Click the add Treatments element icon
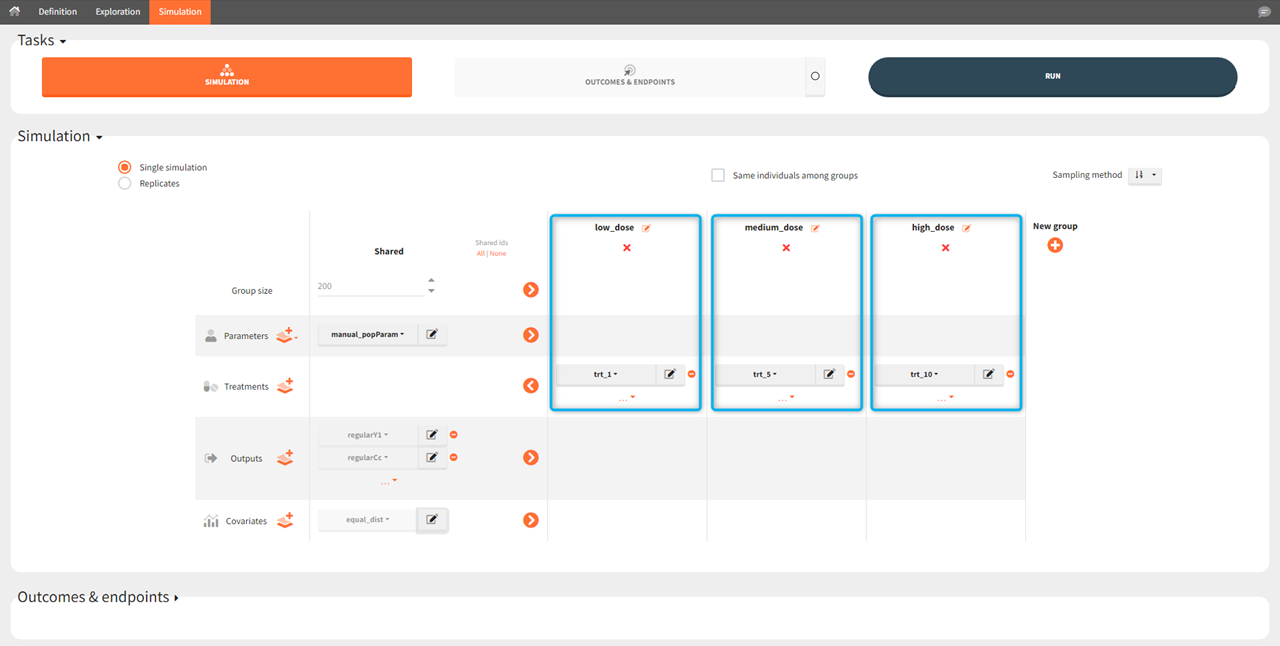1280x646 pixels. coord(285,386)
